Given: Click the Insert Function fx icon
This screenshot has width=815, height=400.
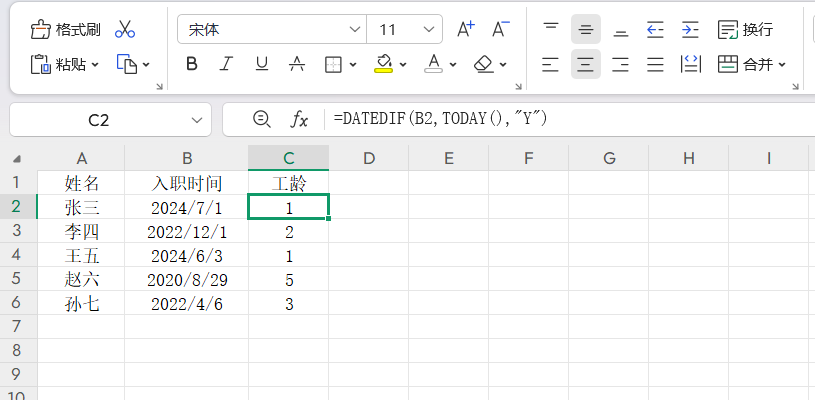Looking at the screenshot, I should pyautogui.click(x=299, y=120).
